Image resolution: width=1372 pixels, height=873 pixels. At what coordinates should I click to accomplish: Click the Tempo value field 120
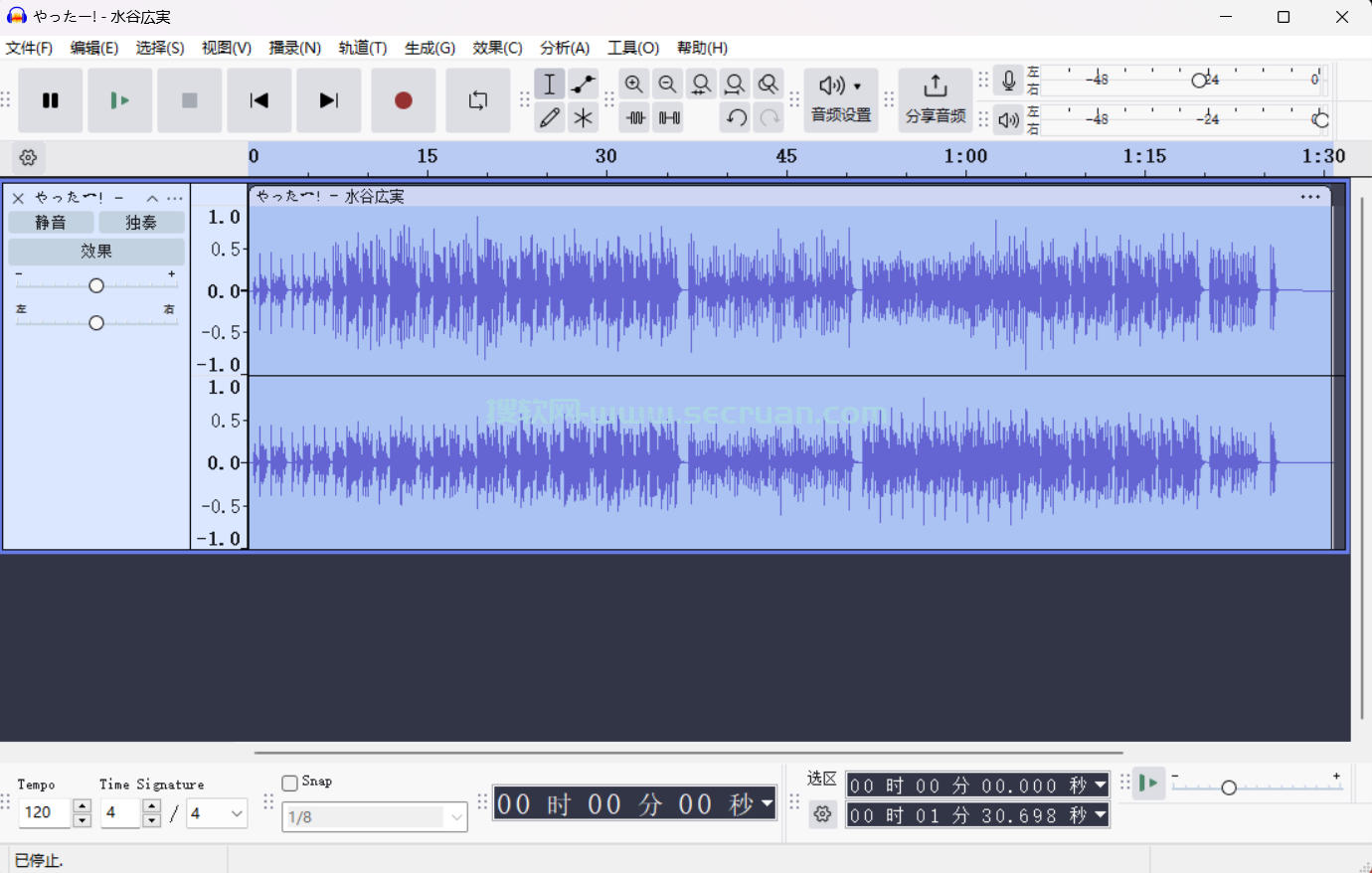(x=45, y=812)
